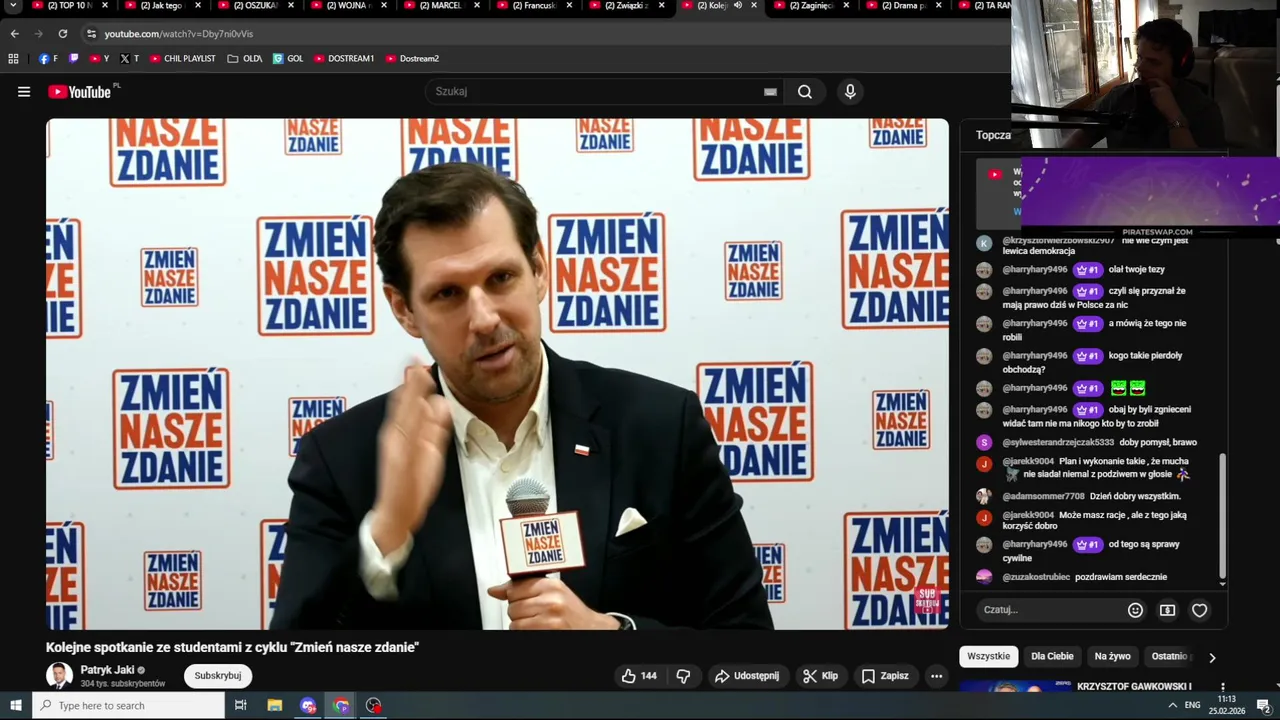
Task: Open Super Chat money icon in chat
Action: (x=1167, y=610)
